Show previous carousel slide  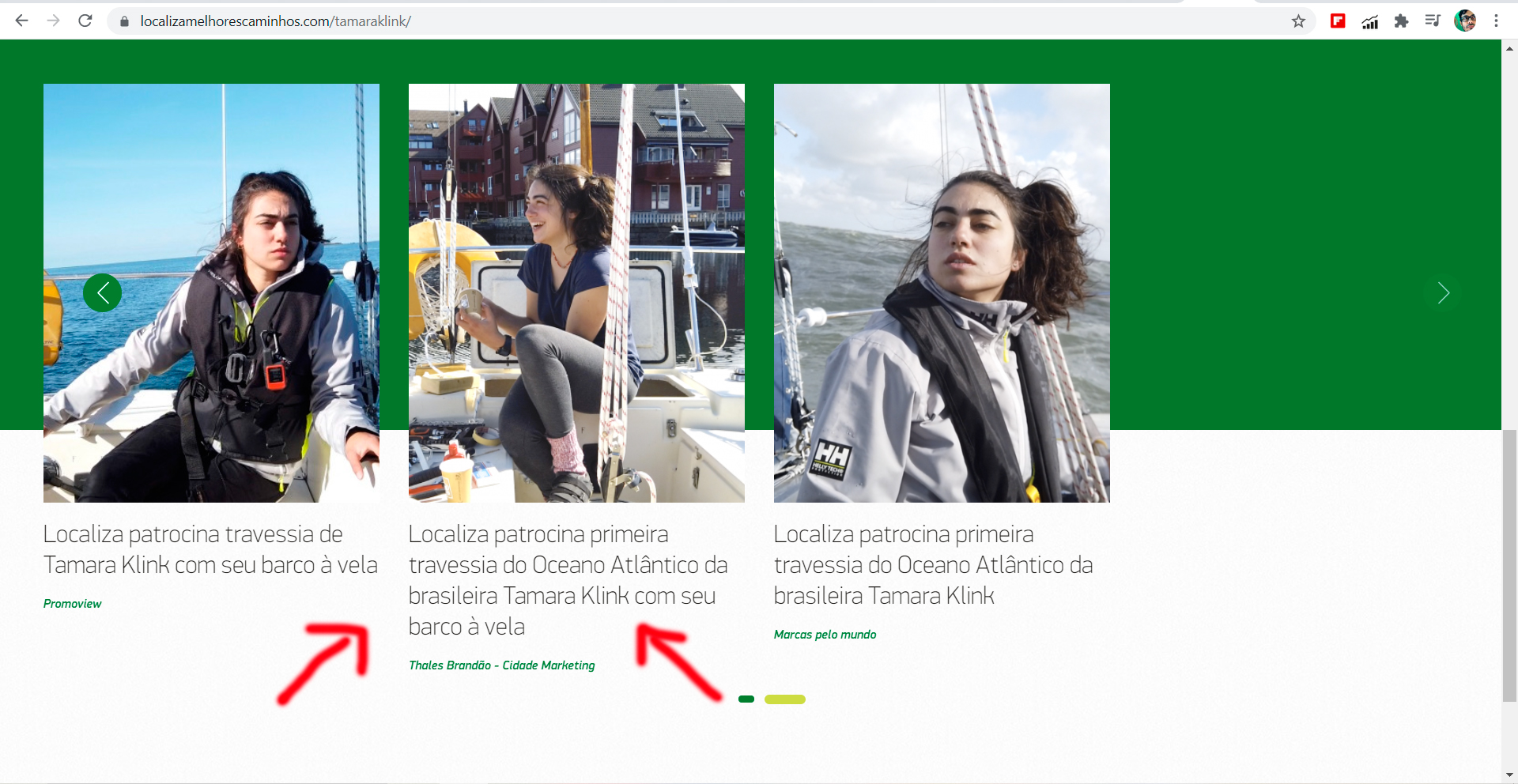point(103,293)
